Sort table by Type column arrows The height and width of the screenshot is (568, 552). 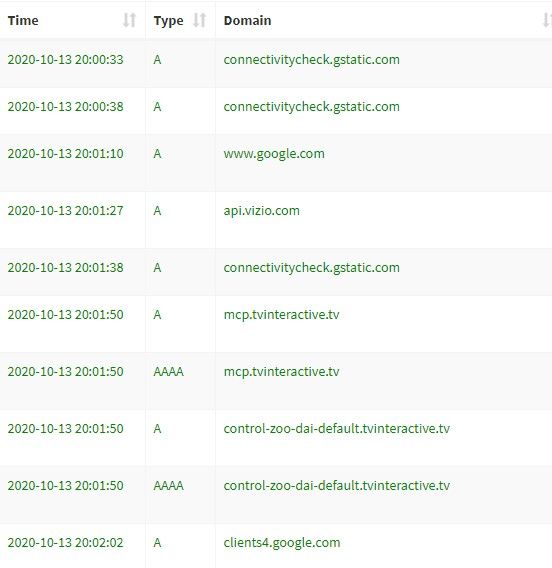199,20
